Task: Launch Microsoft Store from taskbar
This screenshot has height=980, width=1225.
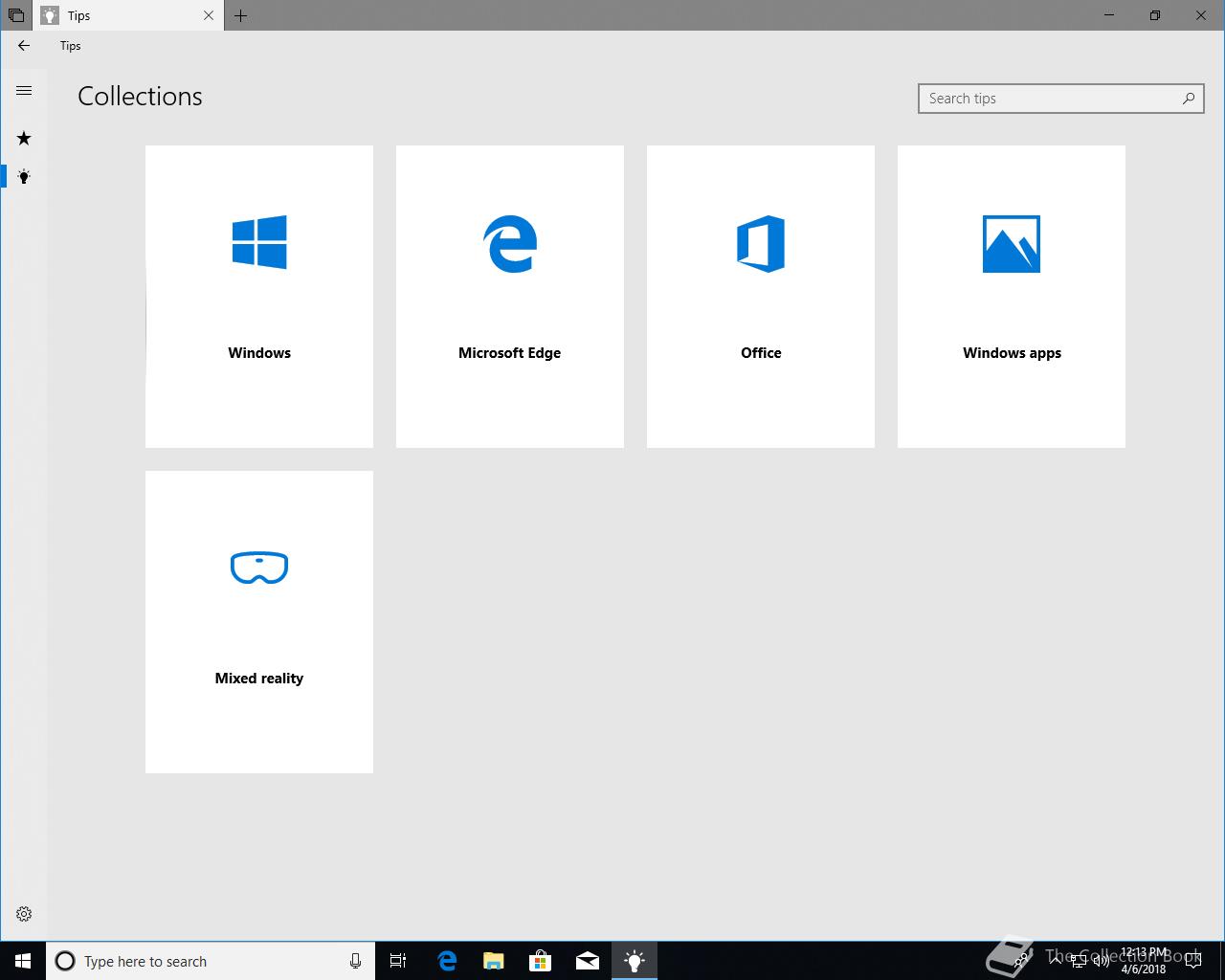Action: [x=541, y=961]
